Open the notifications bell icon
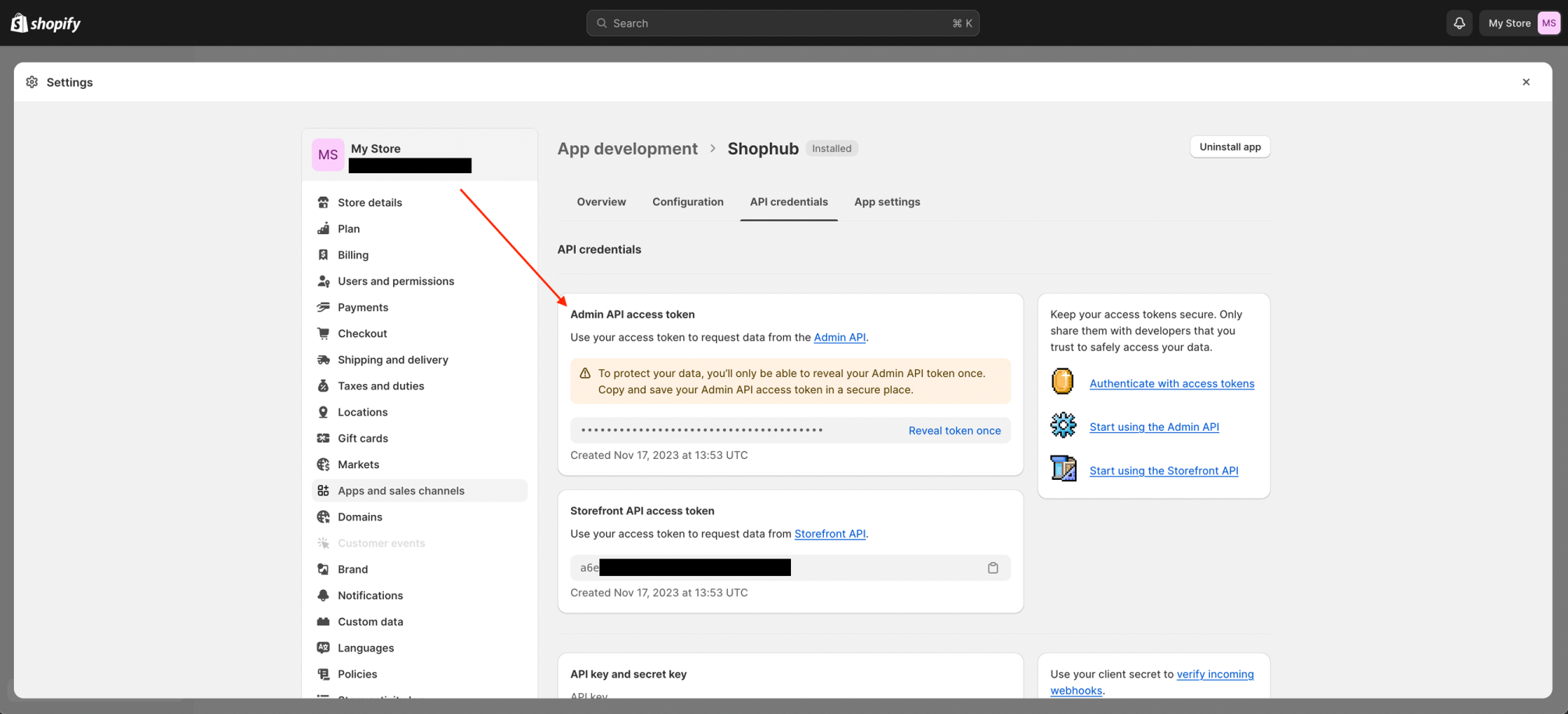Image resolution: width=1568 pixels, height=714 pixels. tap(1459, 23)
